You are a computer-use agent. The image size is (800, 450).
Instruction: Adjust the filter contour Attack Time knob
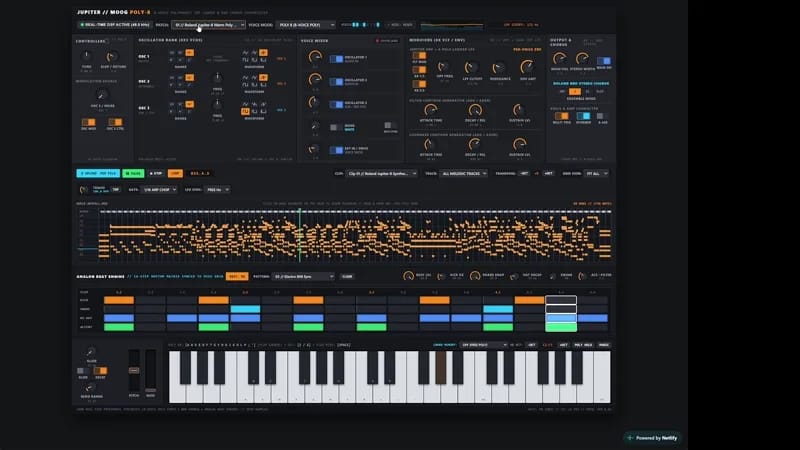click(431, 110)
